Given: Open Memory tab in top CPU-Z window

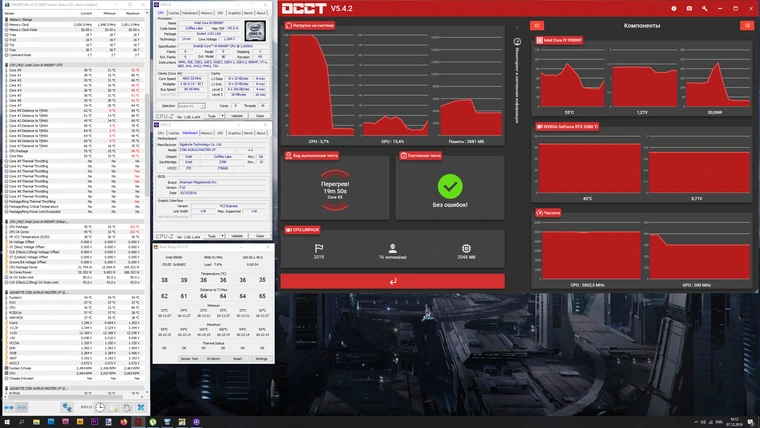Looking at the screenshot, I should (206, 13).
